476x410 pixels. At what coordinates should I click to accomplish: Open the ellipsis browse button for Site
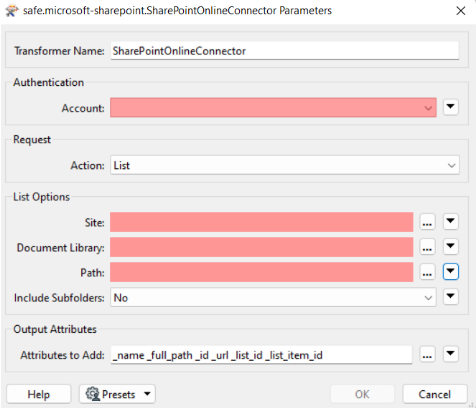427,222
